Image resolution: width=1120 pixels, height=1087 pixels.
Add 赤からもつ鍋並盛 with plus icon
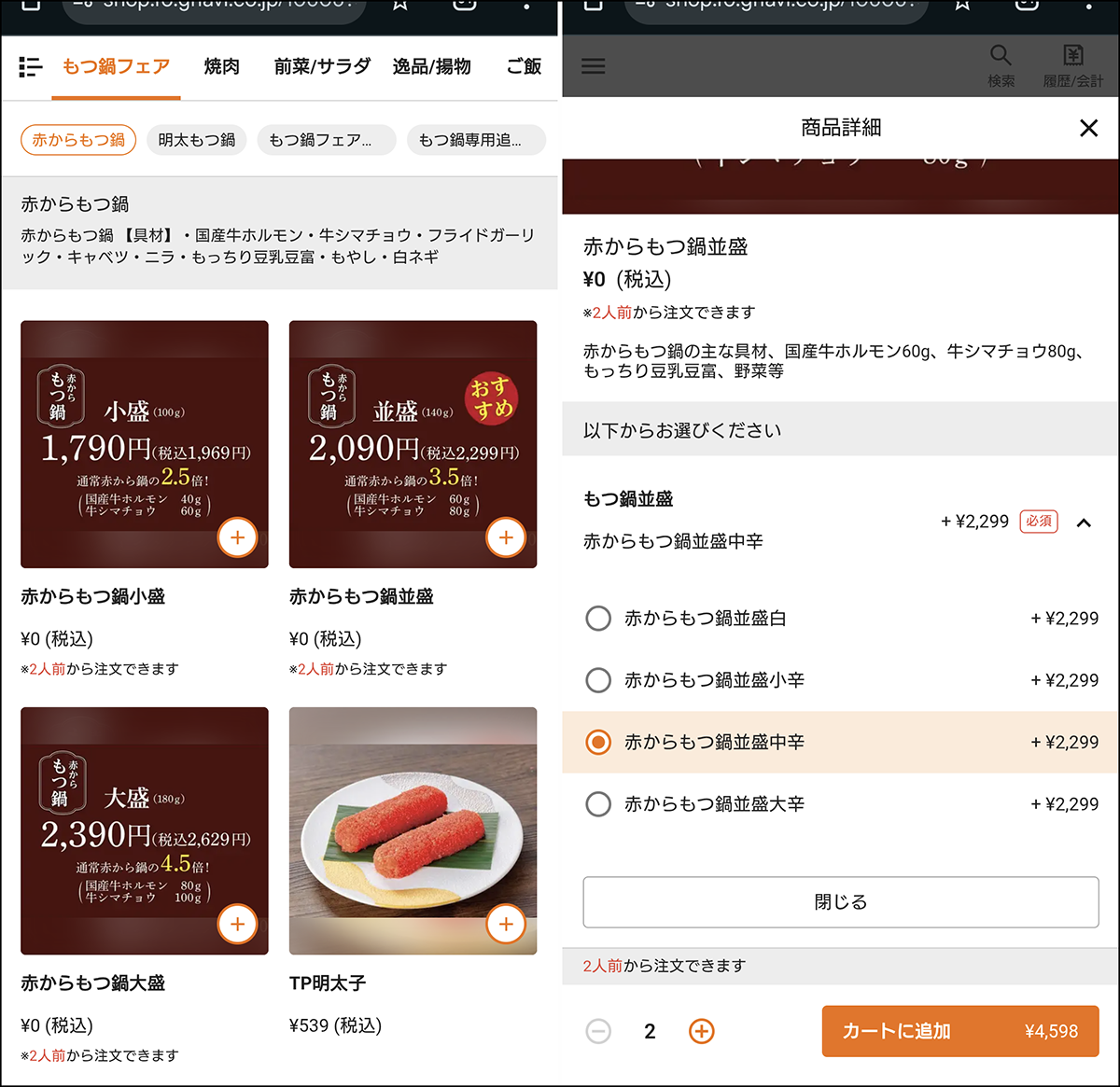(506, 537)
